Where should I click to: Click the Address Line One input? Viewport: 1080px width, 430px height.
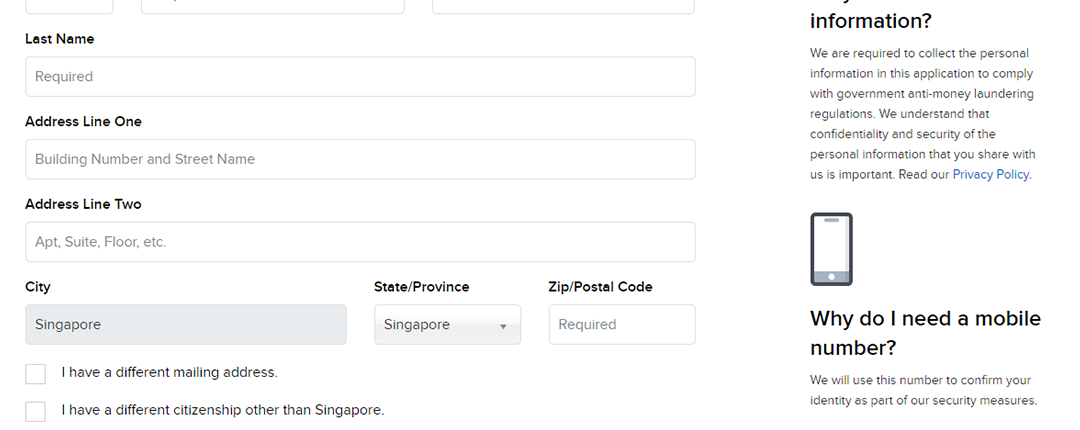point(360,159)
